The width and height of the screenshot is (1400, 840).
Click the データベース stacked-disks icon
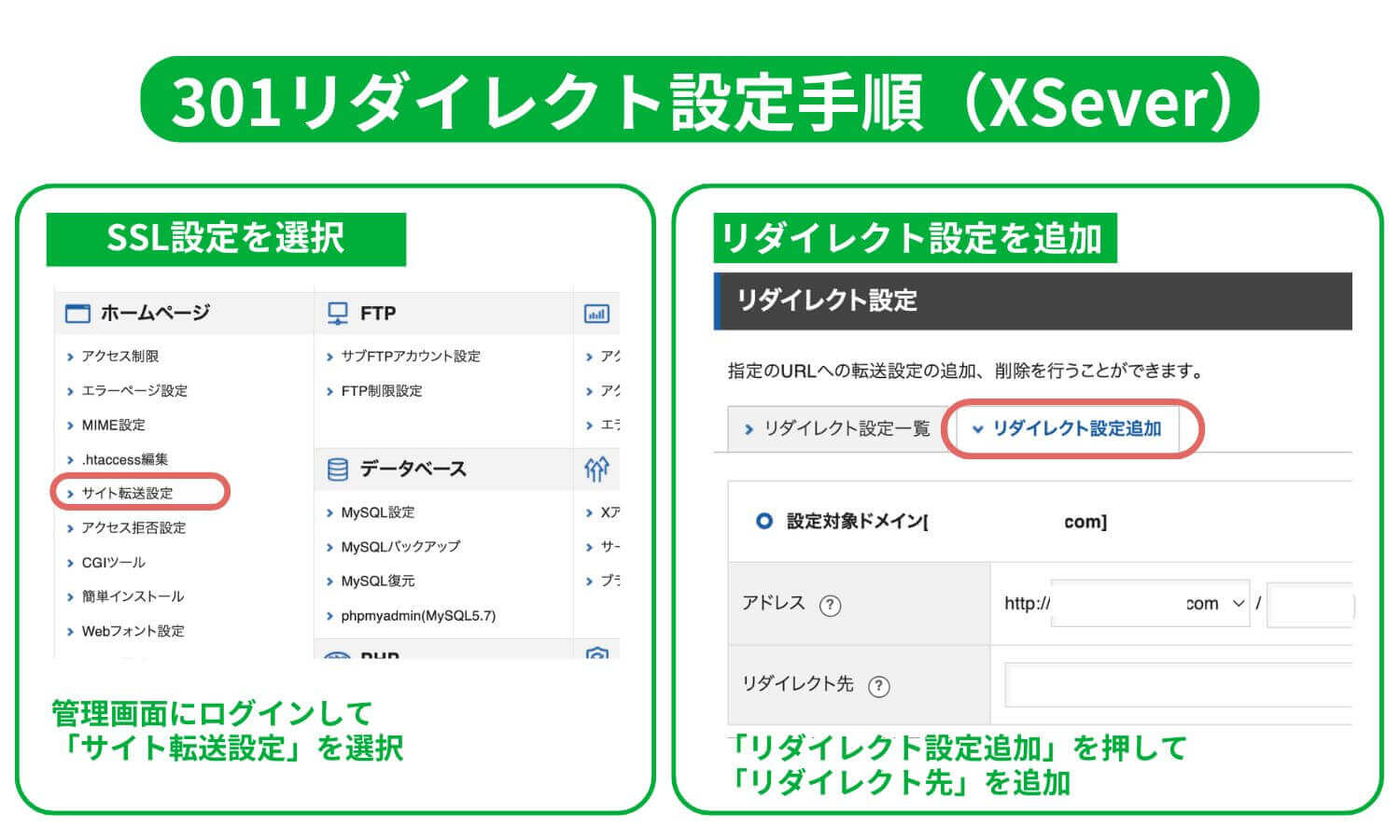[338, 469]
